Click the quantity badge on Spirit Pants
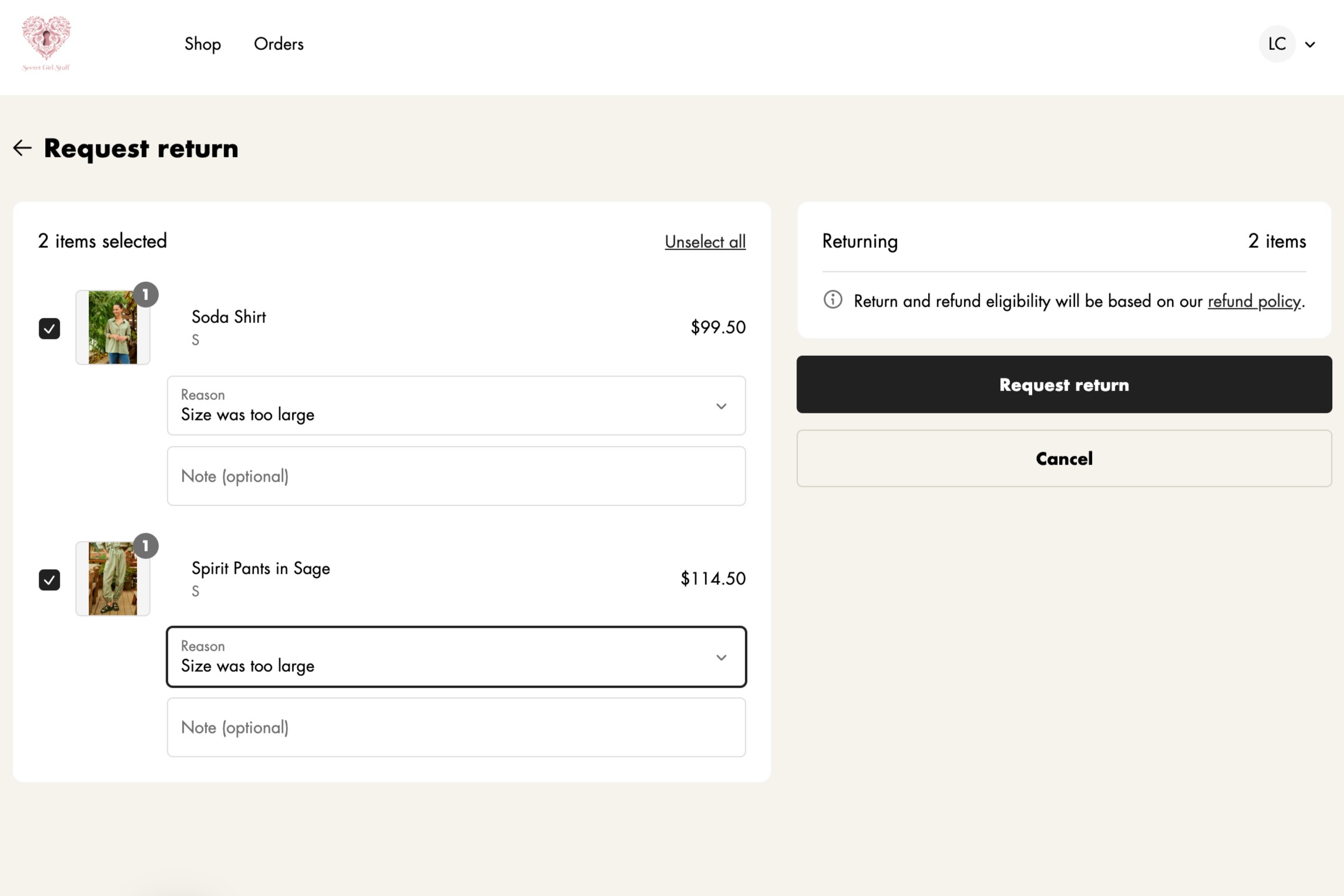Viewport: 1344px width, 896px height. [x=146, y=546]
